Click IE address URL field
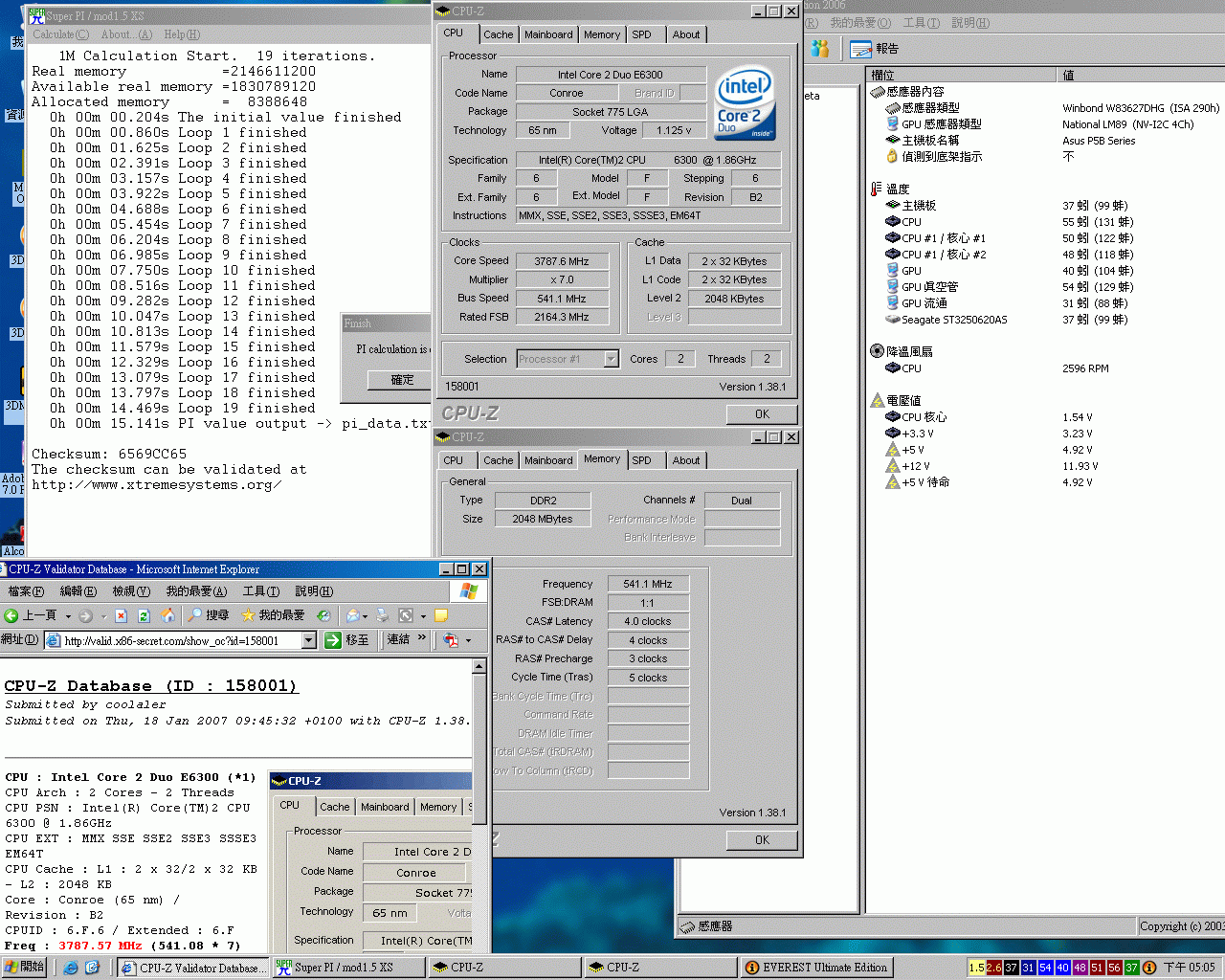 tap(182, 640)
